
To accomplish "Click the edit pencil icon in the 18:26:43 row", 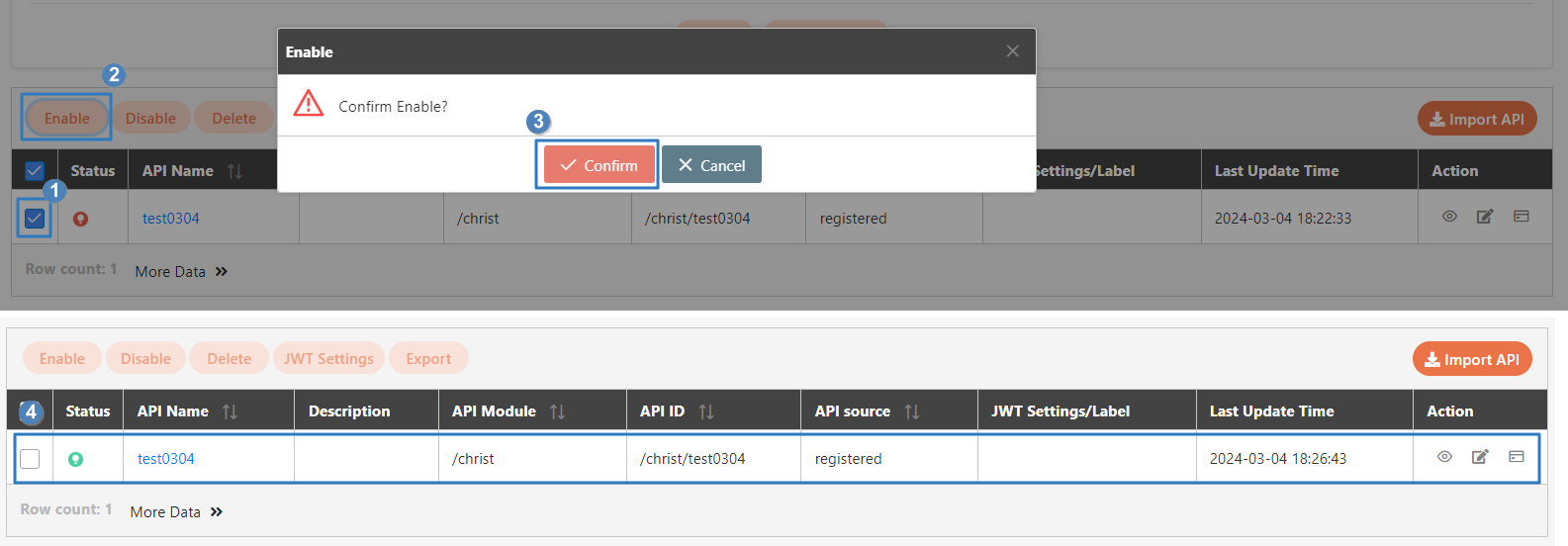I will [x=1480, y=457].
